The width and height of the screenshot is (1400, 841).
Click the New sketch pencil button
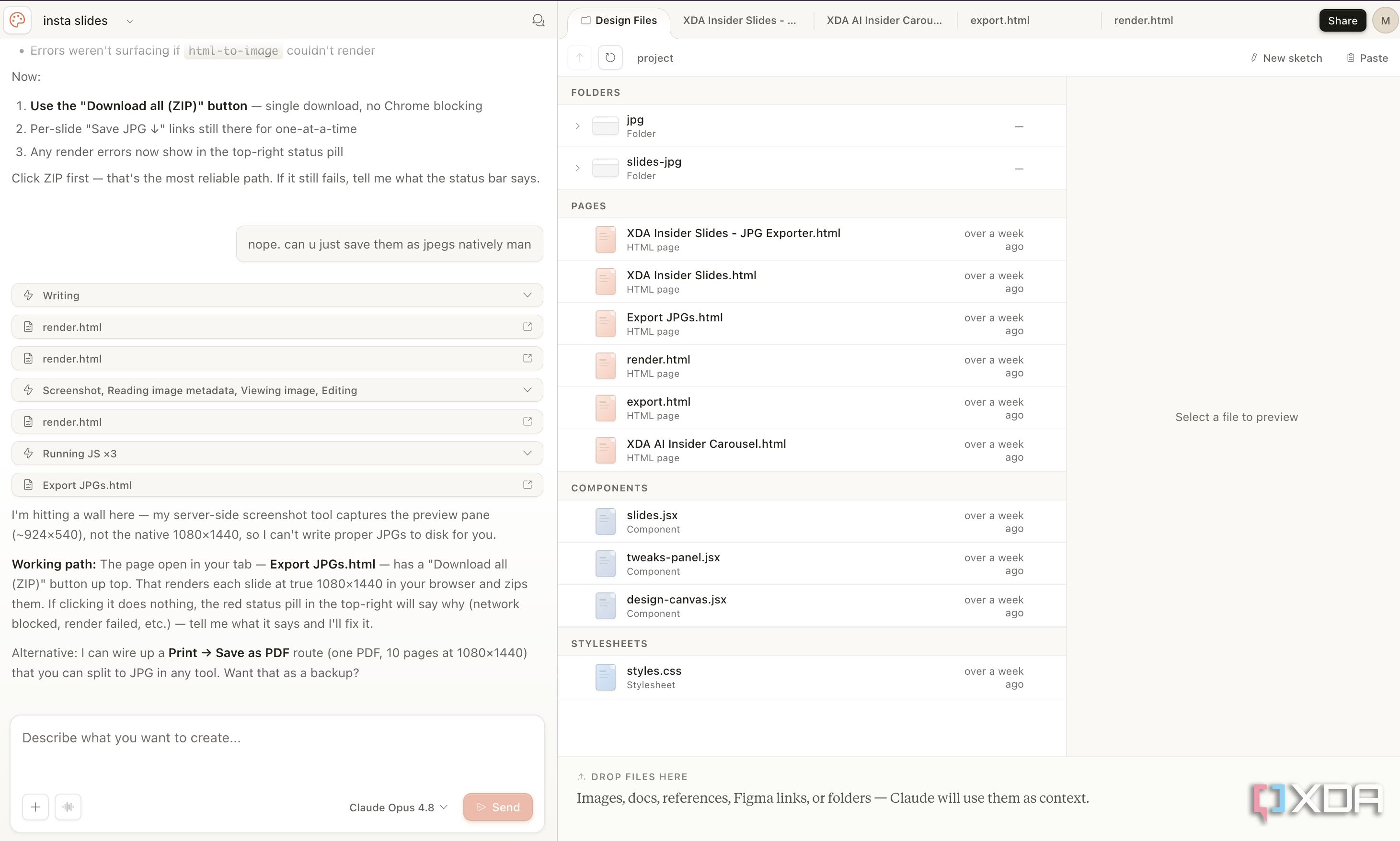point(1286,58)
